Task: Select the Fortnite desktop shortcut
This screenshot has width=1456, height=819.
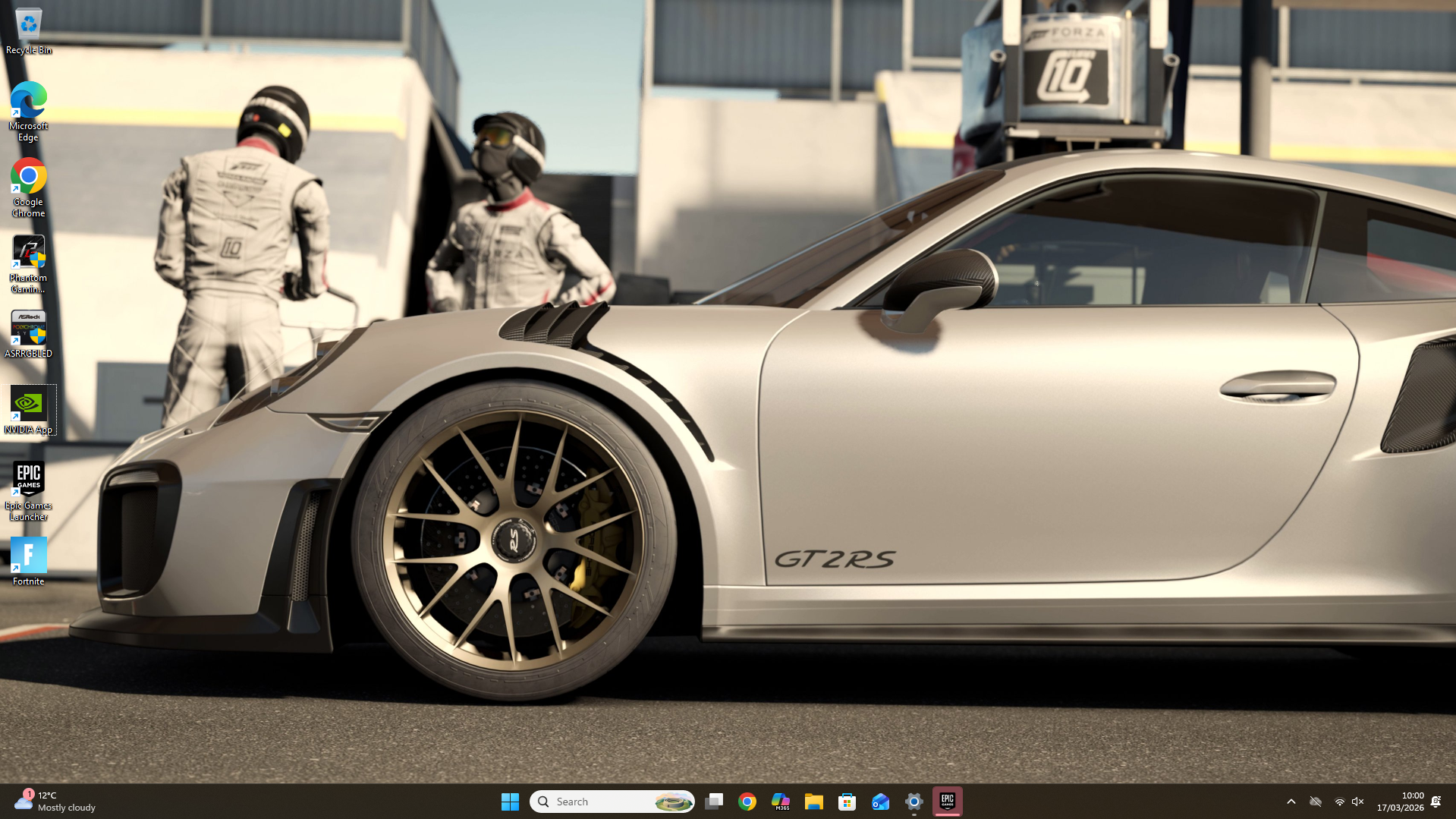Action: click(x=28, y=562)
